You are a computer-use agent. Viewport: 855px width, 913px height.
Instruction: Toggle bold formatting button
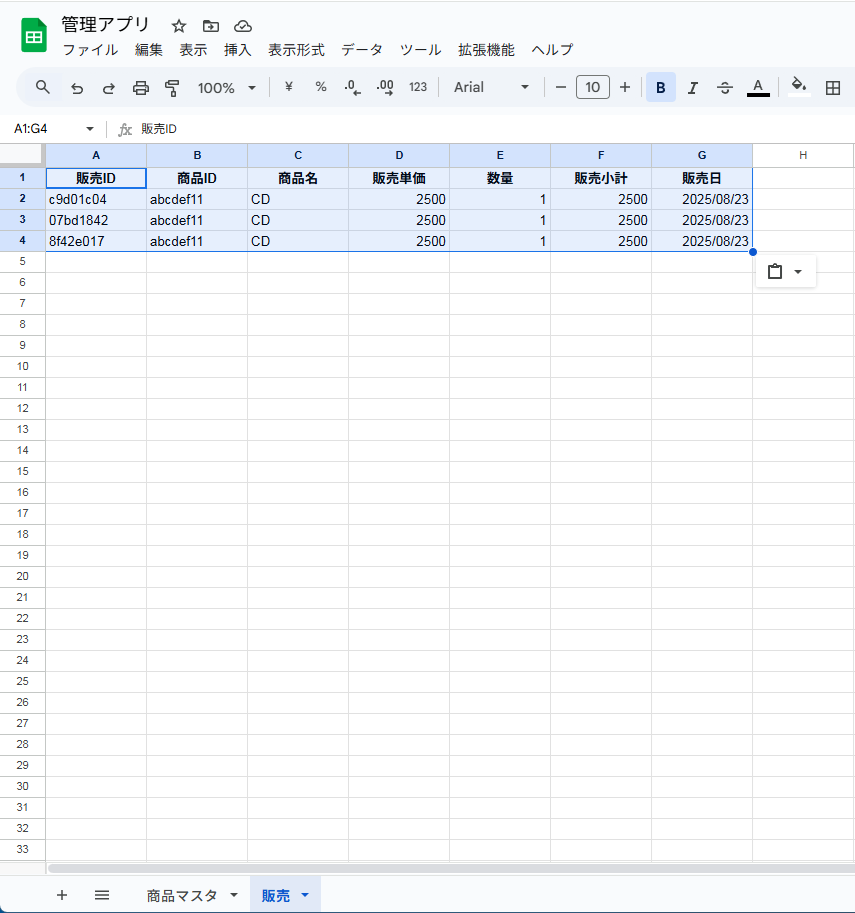[x=660, y=88]
